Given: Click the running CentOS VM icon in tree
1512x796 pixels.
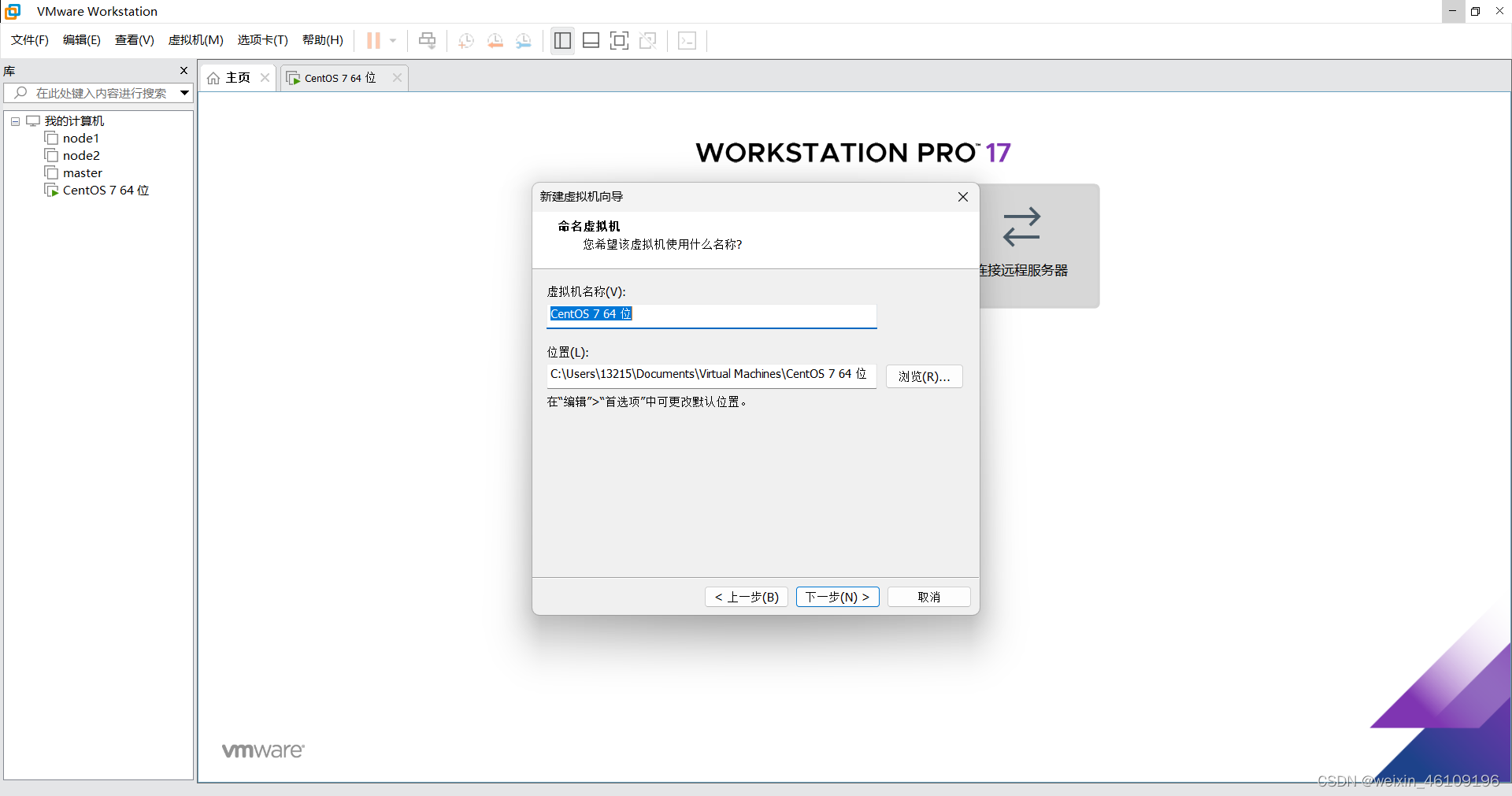Looking at the screenshot, I should coord(52,191).
